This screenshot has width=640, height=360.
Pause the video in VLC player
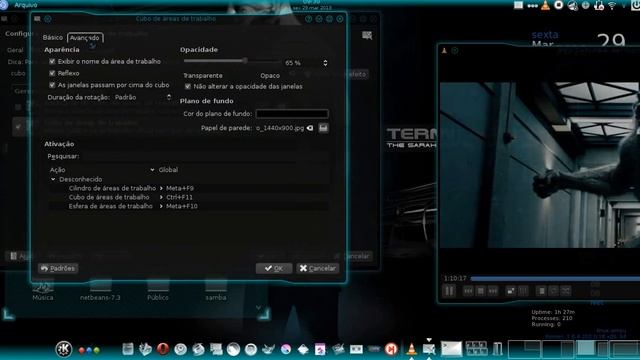pyautogui.click(x=449, y=291)
